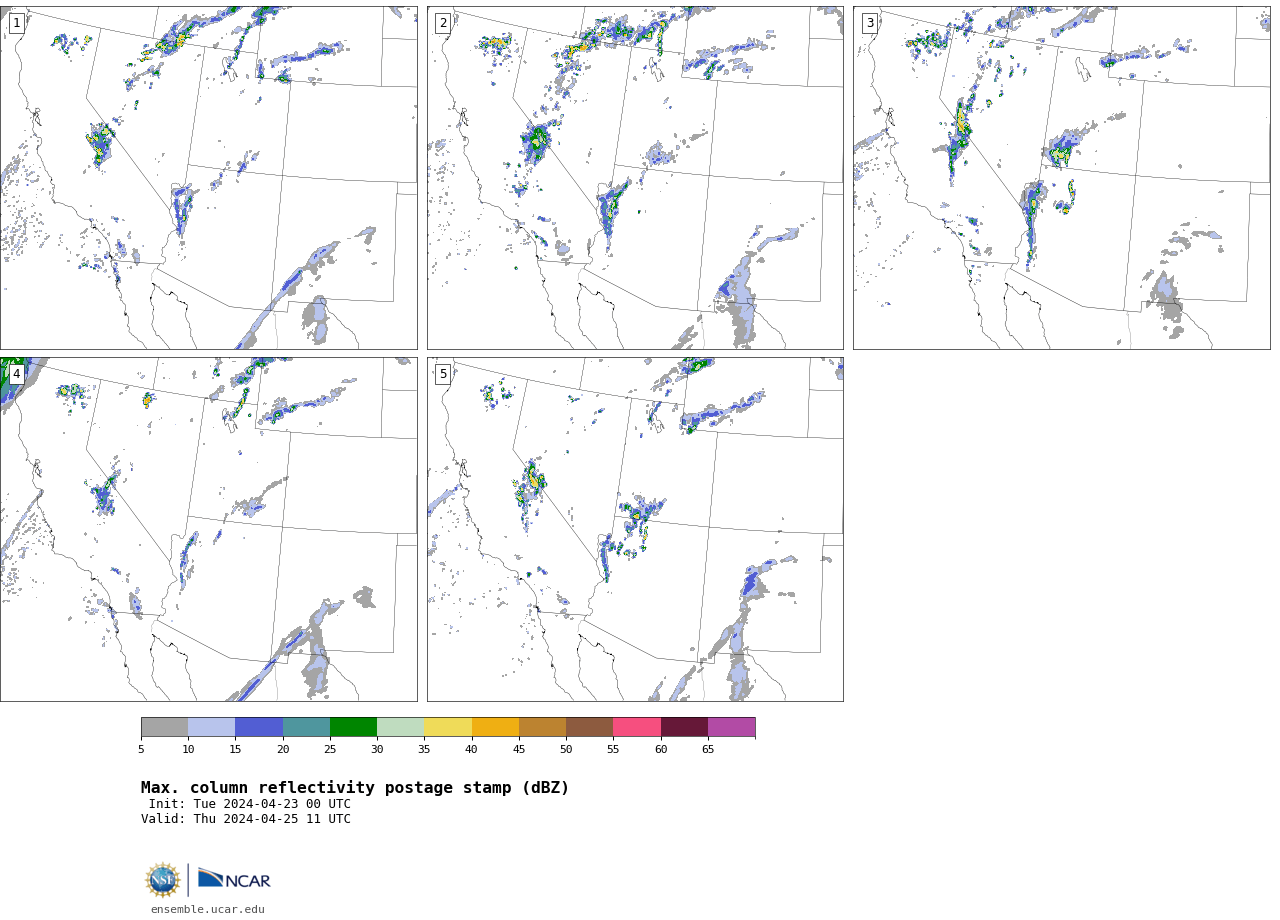Click the blue 15-20 dBZ swatch
1280x920 pixels.
259,727
